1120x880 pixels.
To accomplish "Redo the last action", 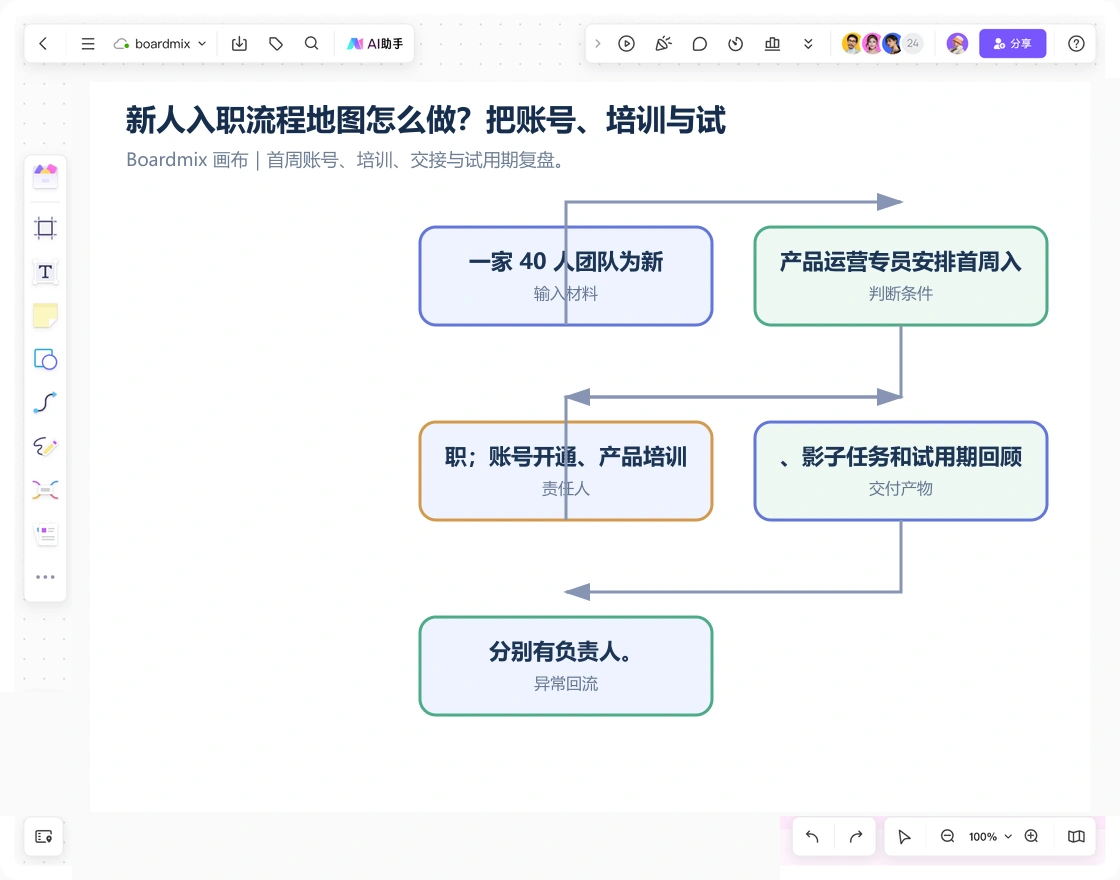I will (856, 836).
